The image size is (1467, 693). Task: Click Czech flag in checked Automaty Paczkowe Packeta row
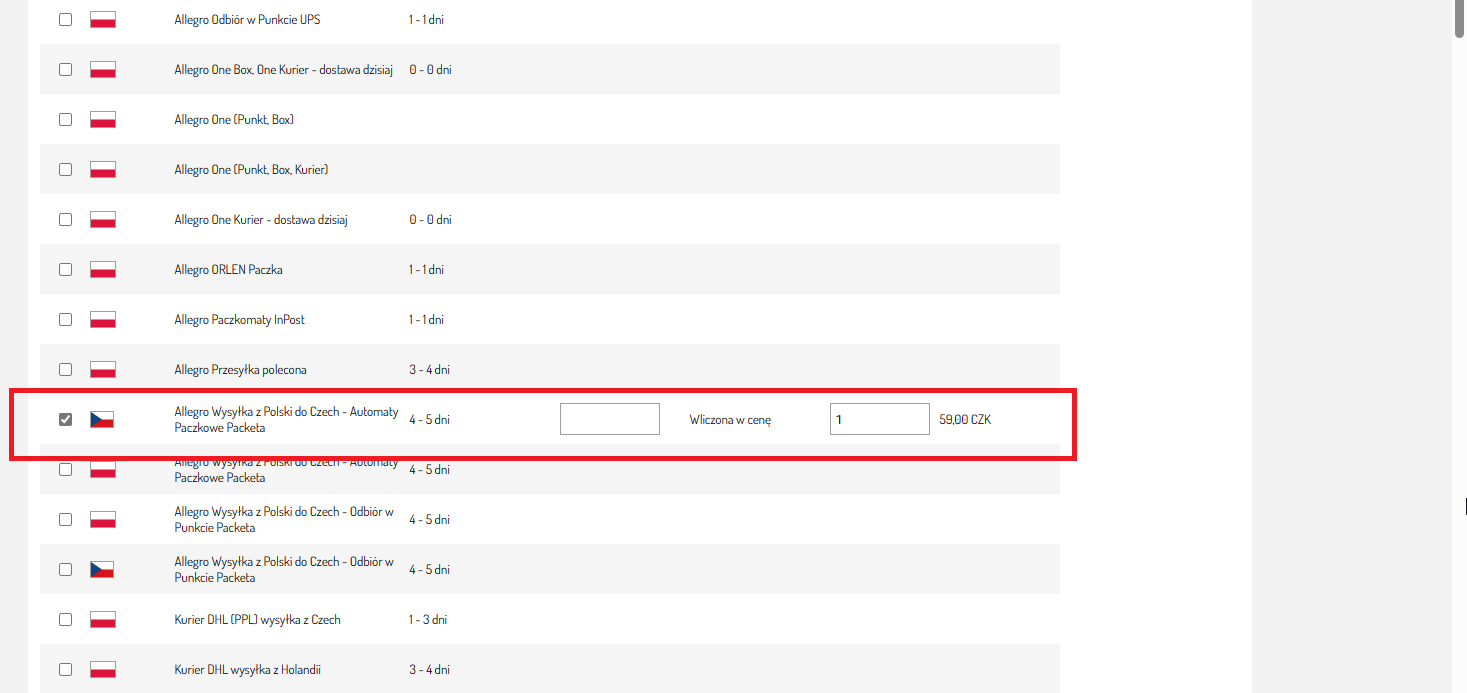102,419
